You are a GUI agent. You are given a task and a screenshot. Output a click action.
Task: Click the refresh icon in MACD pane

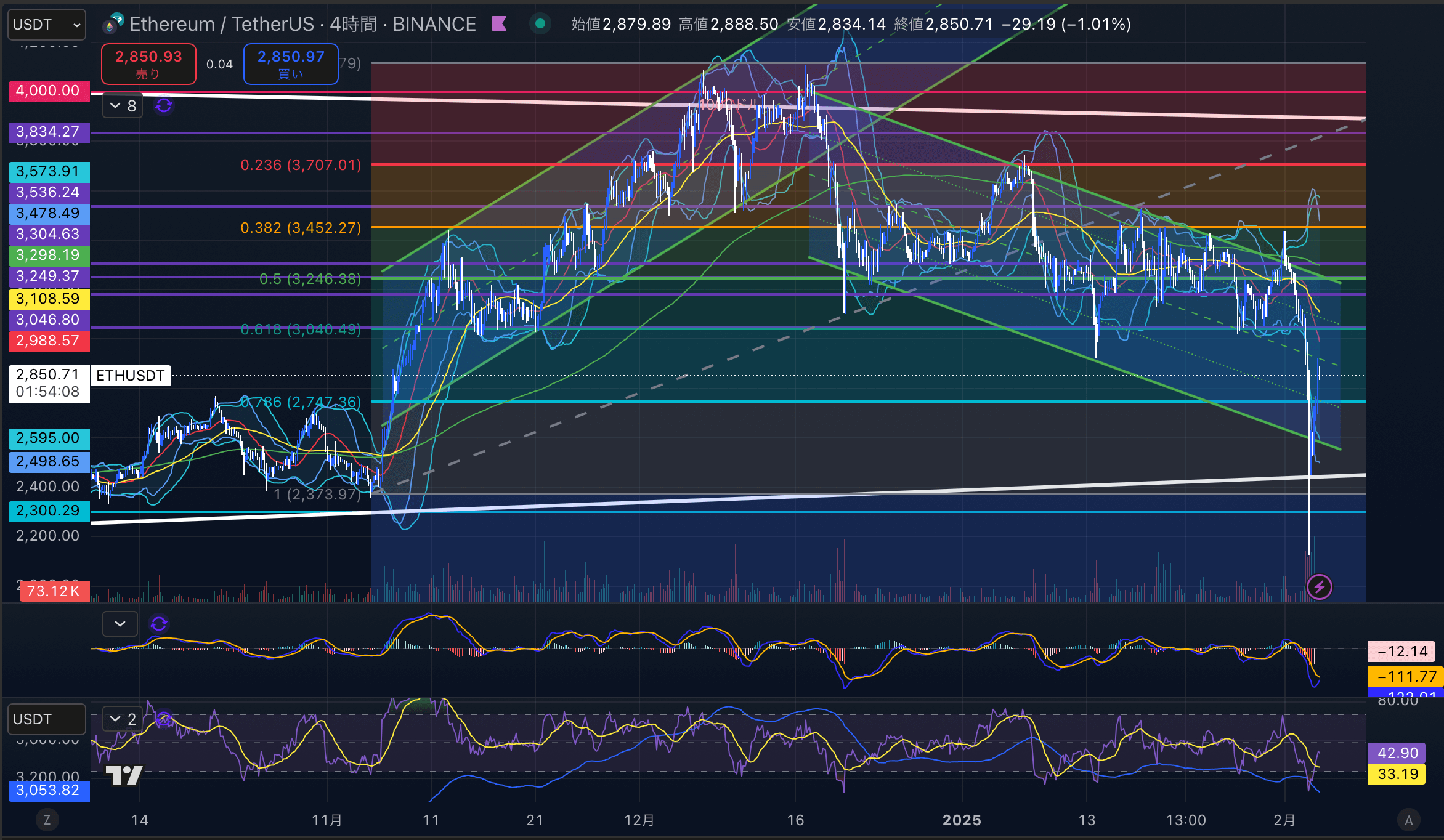pyautogui.click(x=159, y=624)
